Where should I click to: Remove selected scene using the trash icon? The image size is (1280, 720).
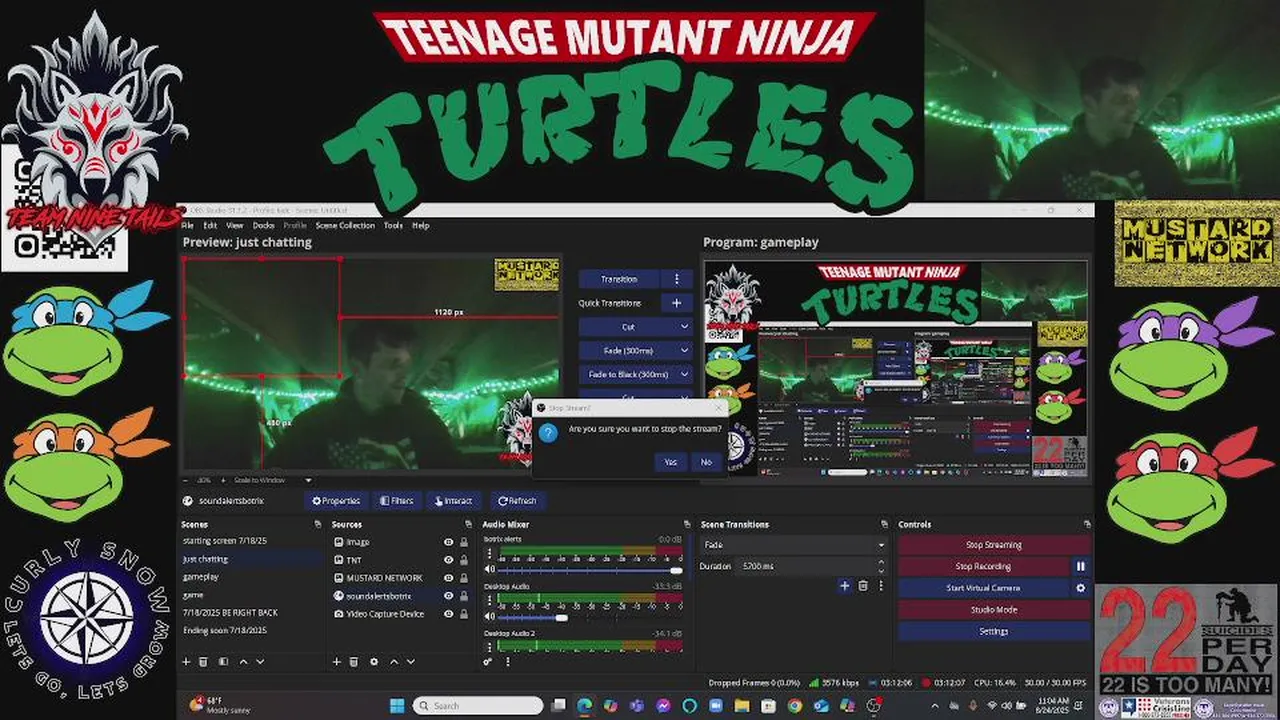[204, 662]
